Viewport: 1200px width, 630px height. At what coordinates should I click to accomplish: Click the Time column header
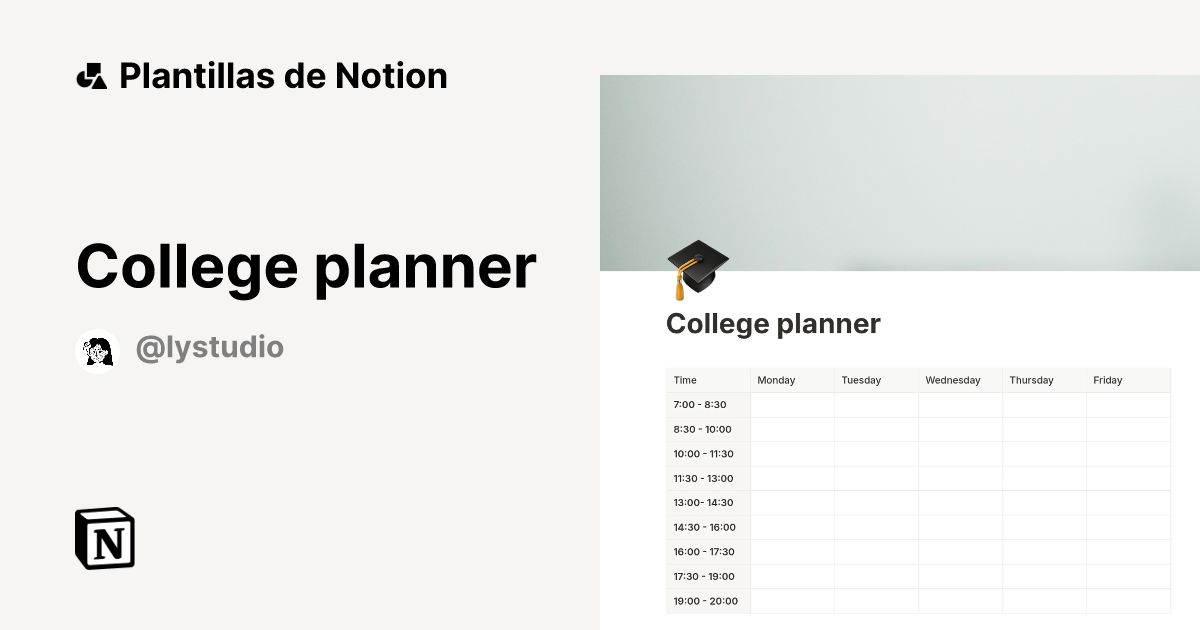684,380
